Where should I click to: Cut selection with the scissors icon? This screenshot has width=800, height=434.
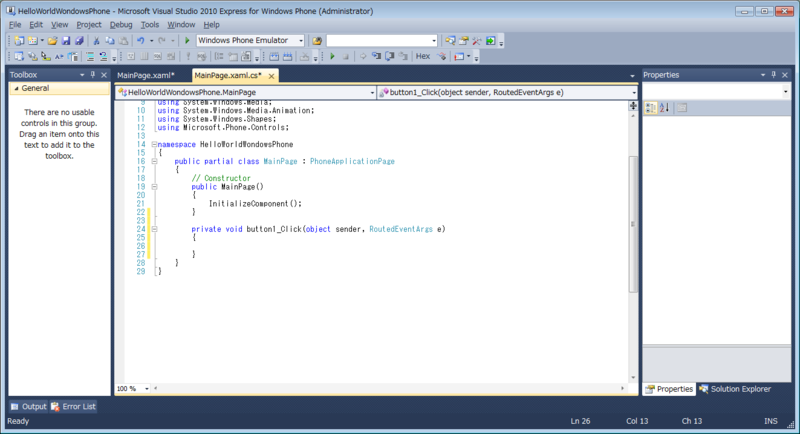point(96,41)
